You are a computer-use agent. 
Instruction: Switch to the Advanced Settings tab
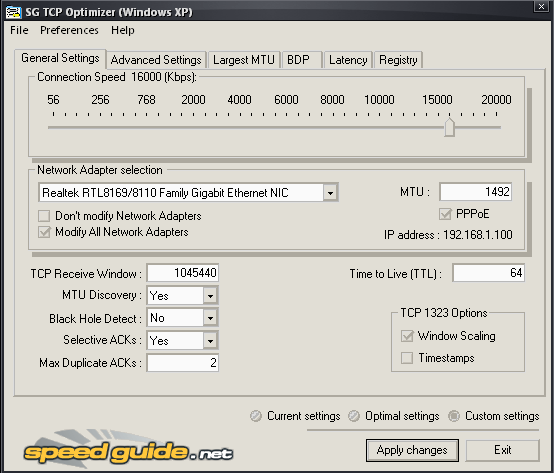(x=156, y=60)
